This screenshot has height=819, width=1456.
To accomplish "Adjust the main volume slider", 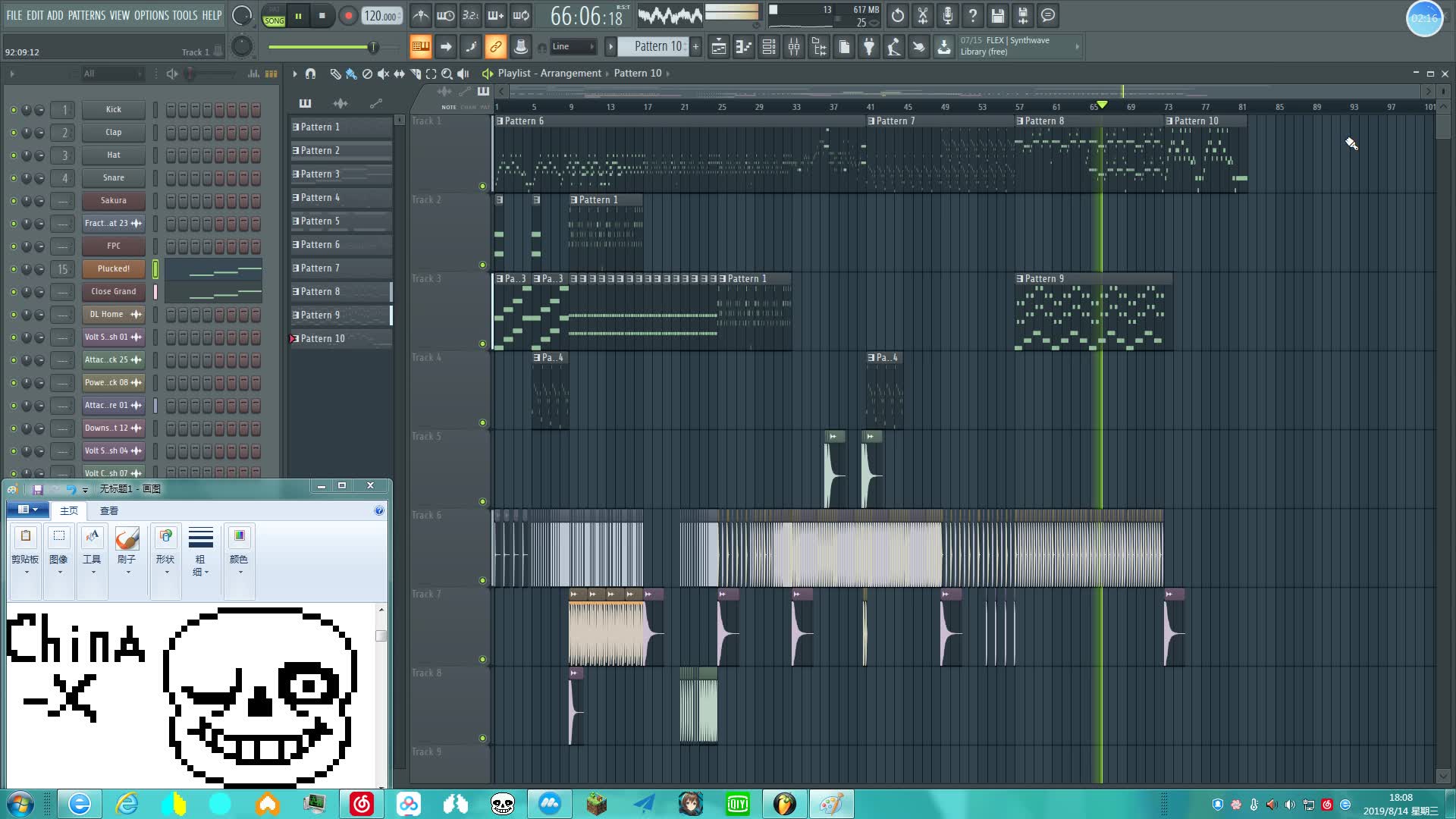I will tap(334, 47).
